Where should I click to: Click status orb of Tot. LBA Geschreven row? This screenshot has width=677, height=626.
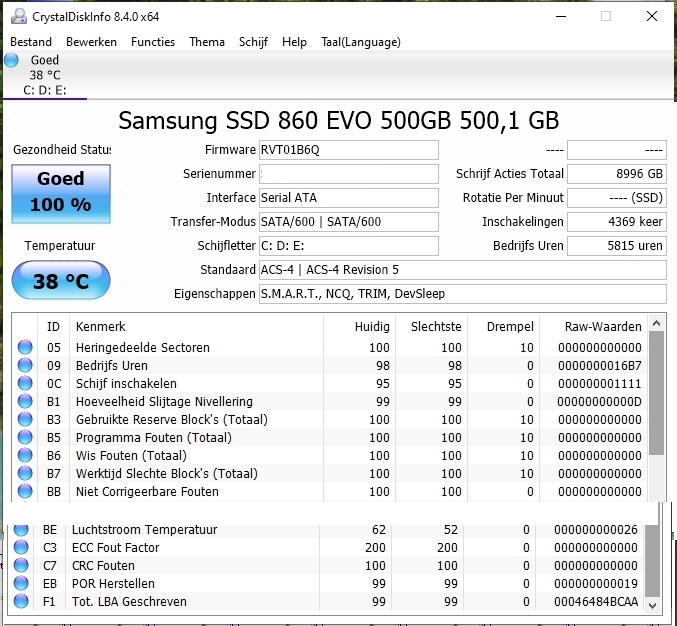coord(21,601)
